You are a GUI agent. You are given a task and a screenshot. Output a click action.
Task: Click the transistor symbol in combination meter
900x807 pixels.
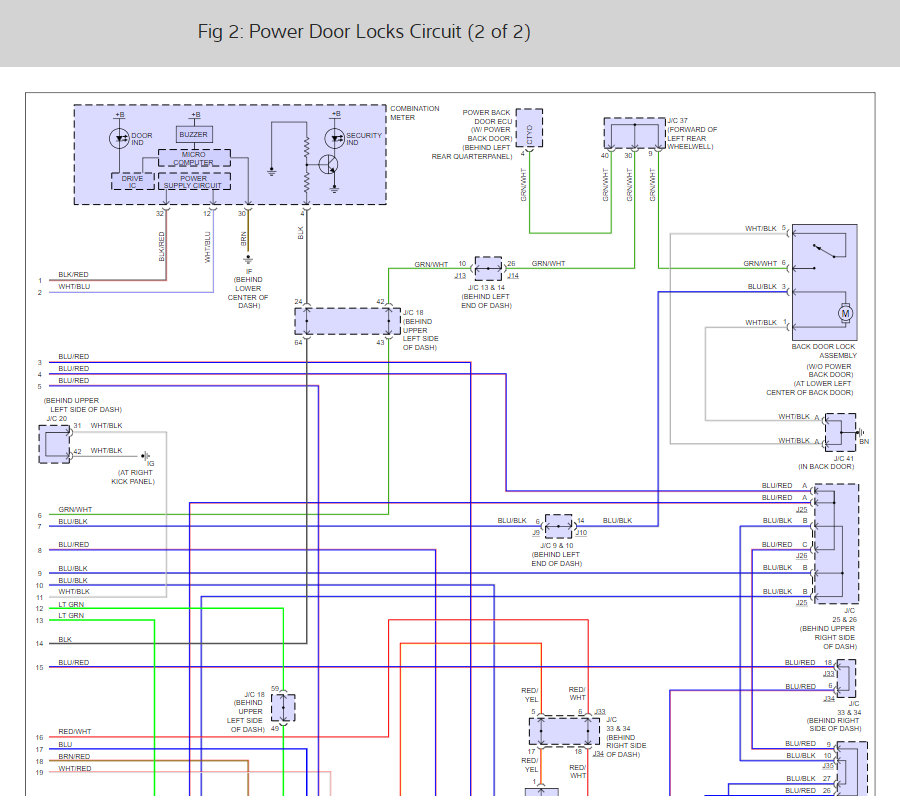coord(329,165)
